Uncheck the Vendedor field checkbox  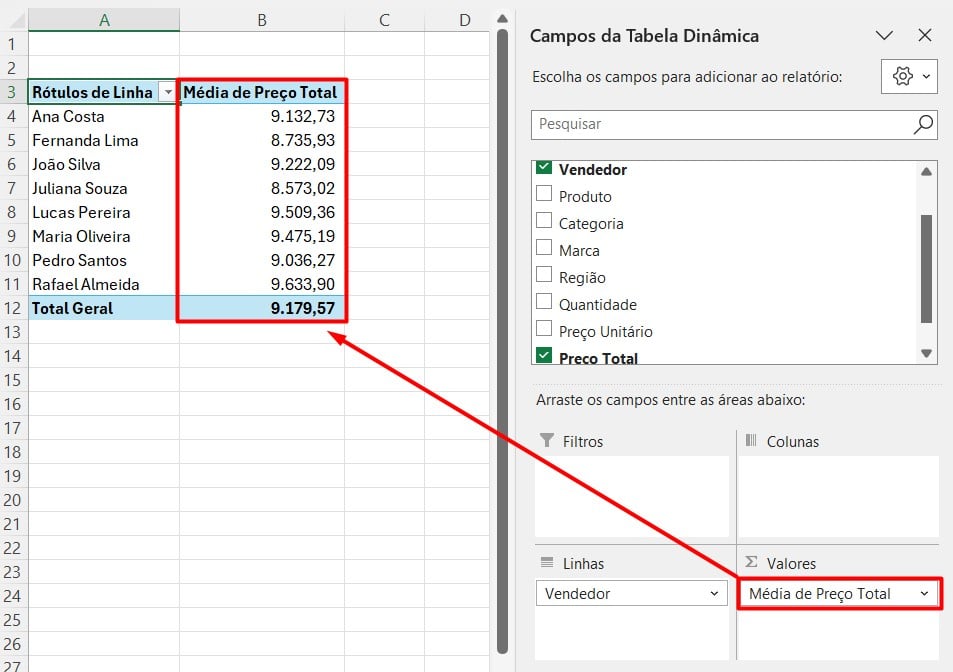click(x=544, y=168)
